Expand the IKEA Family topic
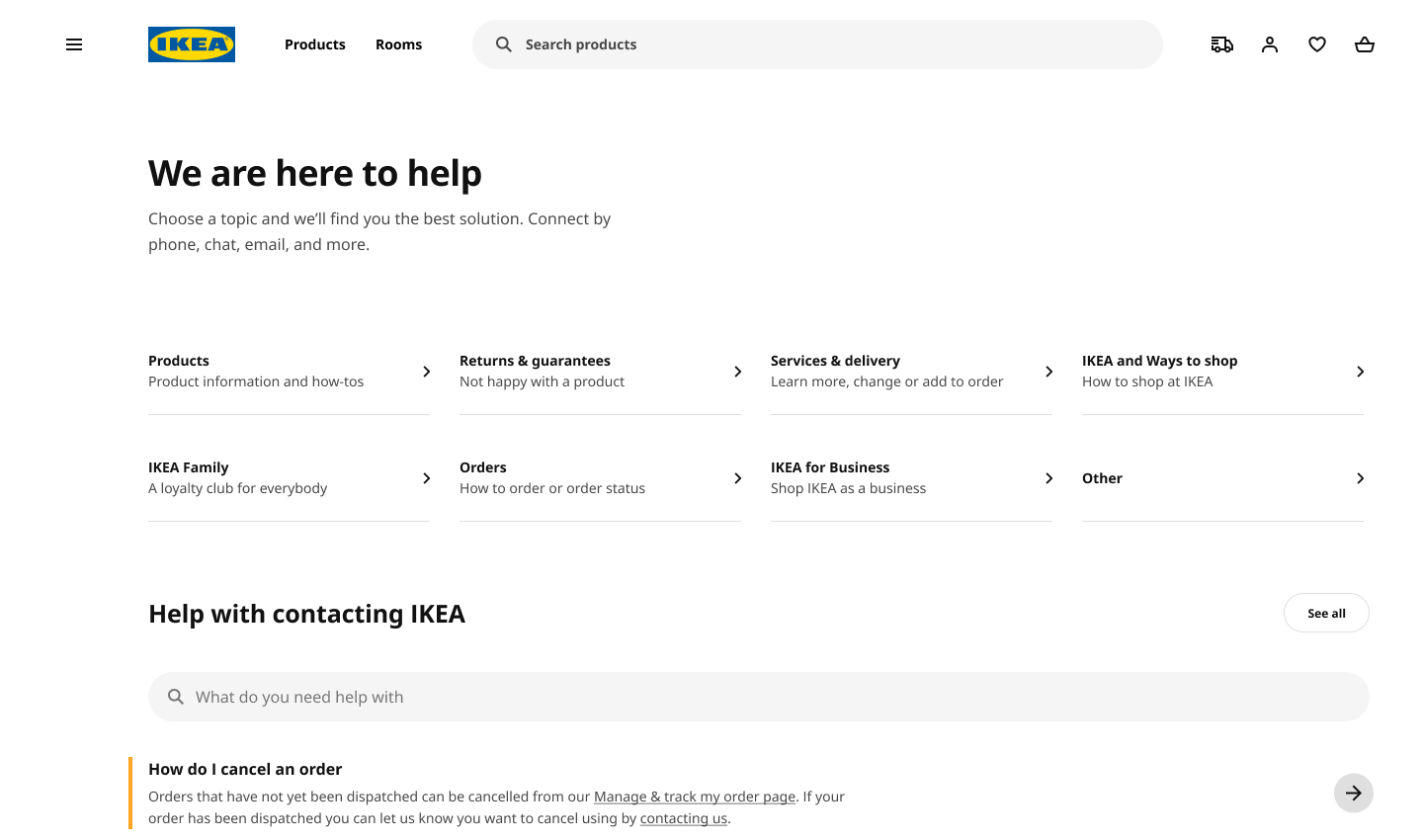 tap(289, 478)
